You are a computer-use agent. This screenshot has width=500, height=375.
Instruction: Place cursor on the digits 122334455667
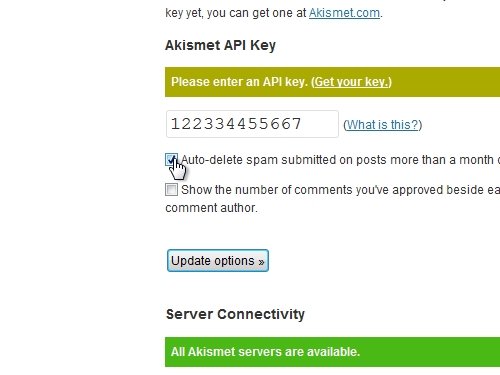coord(236,124)
